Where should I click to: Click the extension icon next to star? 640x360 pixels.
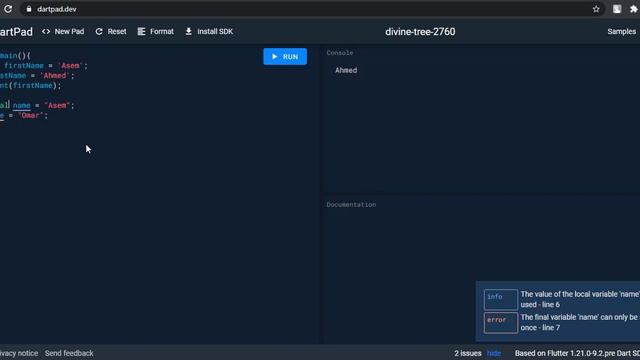(617, 9)
